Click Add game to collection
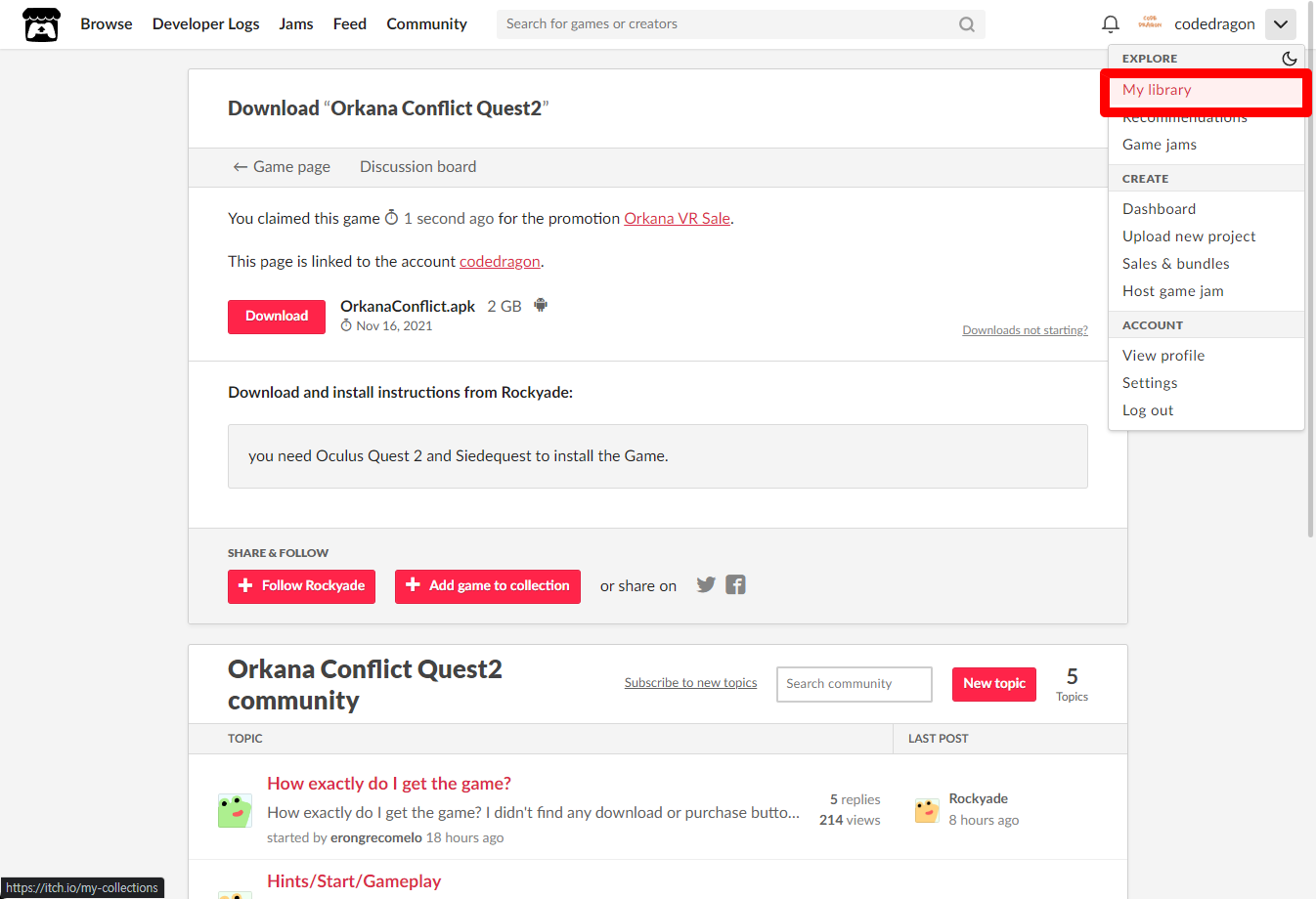1316x899 pixels. (488, 586)
